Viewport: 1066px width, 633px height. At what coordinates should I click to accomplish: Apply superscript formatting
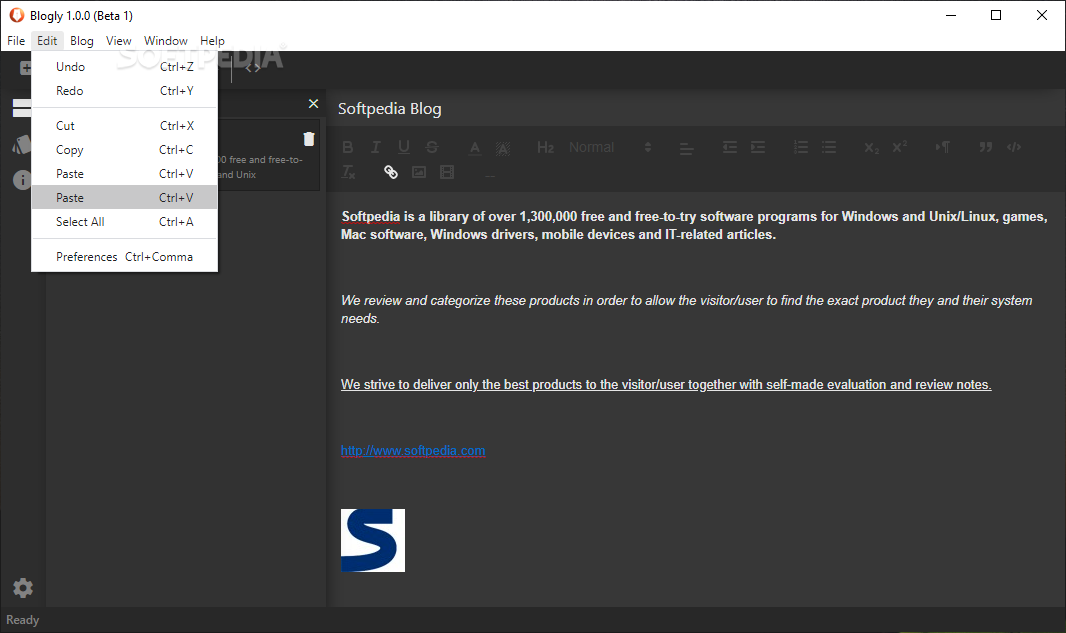pyautogui.click(x=899, y=147)
